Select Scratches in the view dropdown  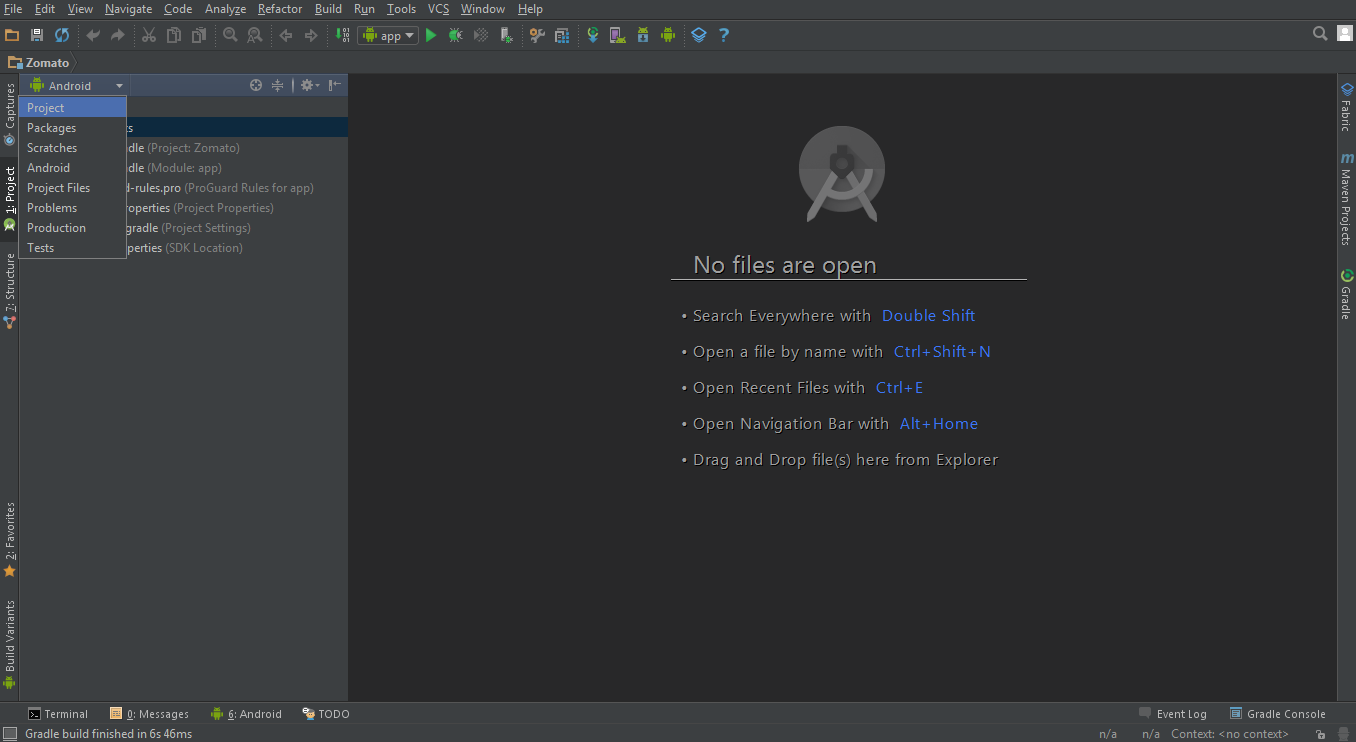point(73,148)
